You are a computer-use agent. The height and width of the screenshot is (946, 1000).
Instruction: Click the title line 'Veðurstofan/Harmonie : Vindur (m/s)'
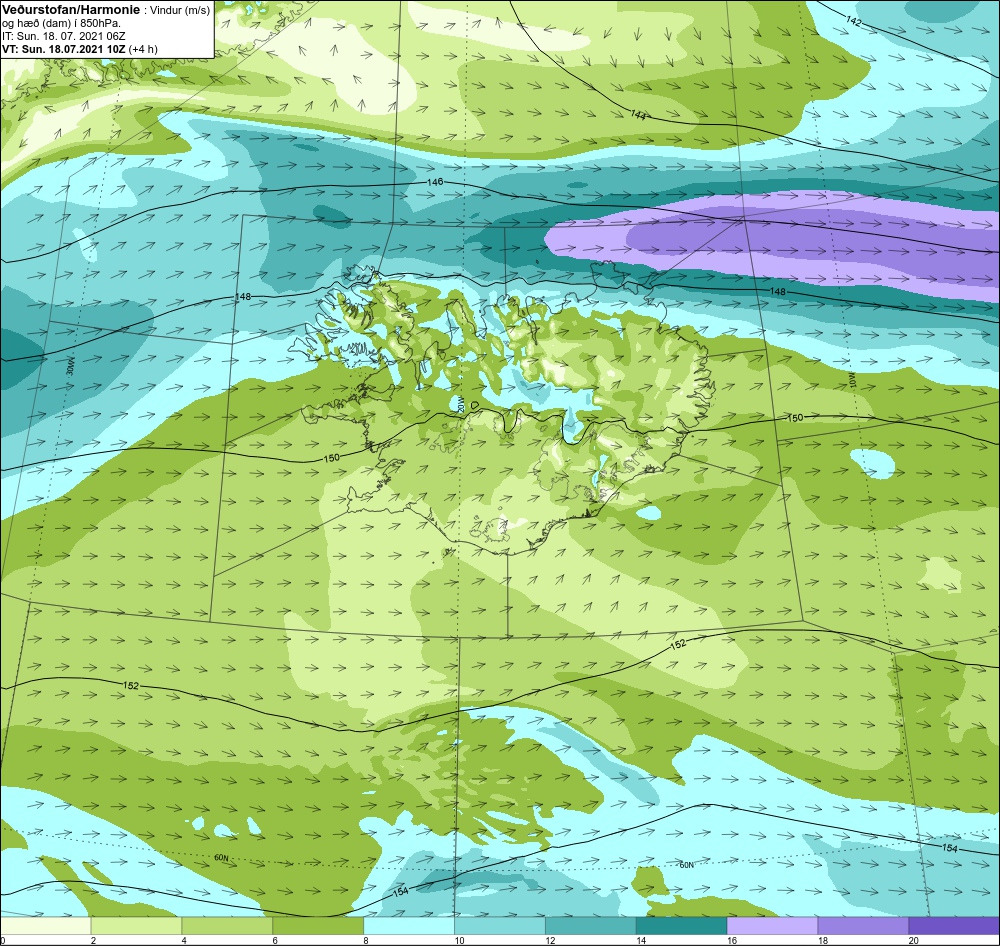(x=106, y=11)
